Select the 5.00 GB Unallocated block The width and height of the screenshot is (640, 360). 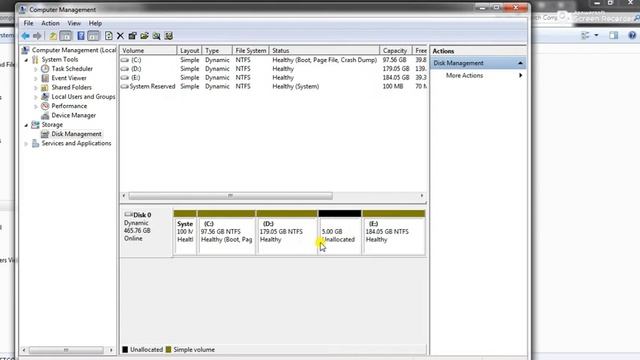coord(340,233)
